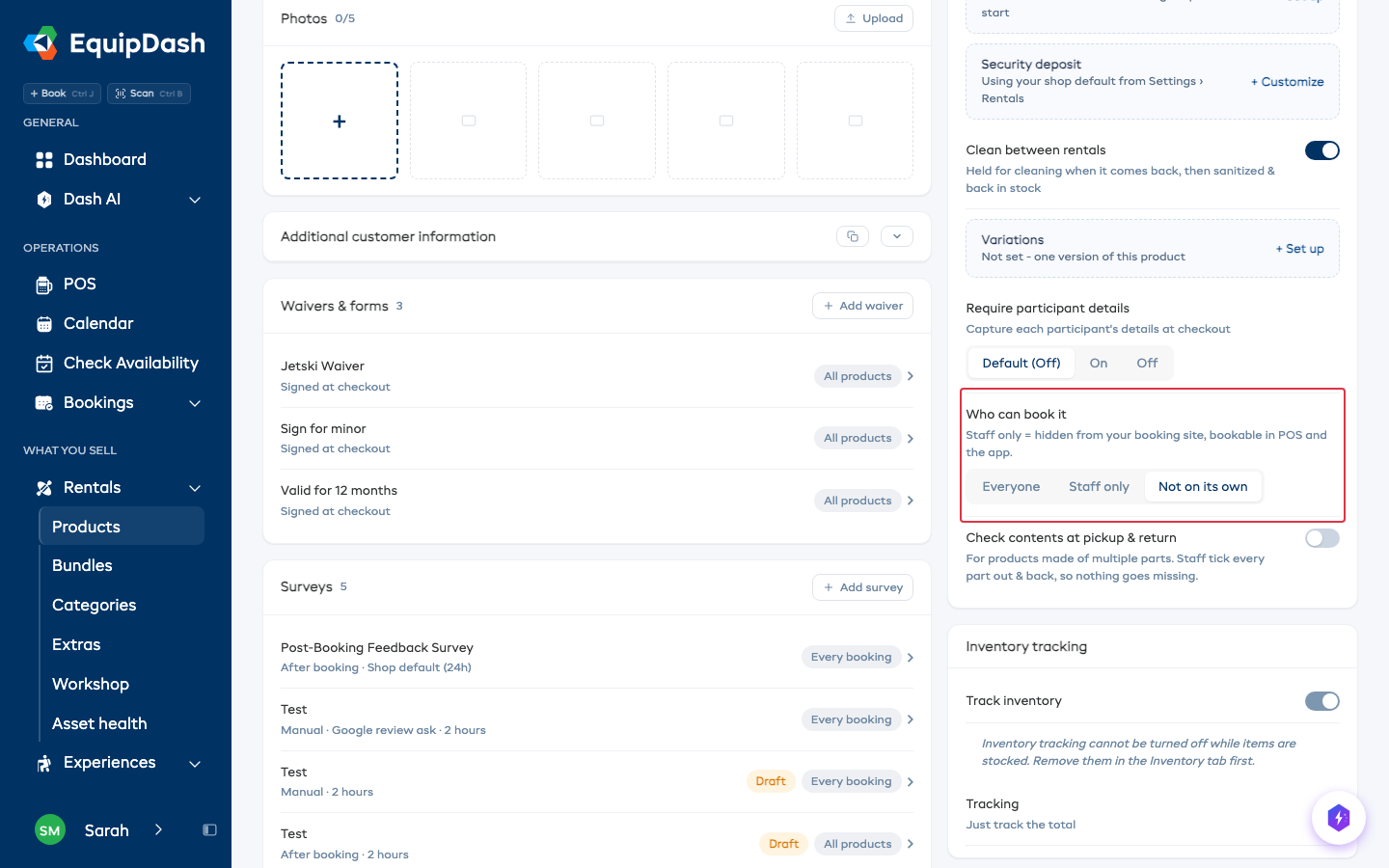Click the SM user avatar
The image size is (1389, 868).
click(50, 830)
